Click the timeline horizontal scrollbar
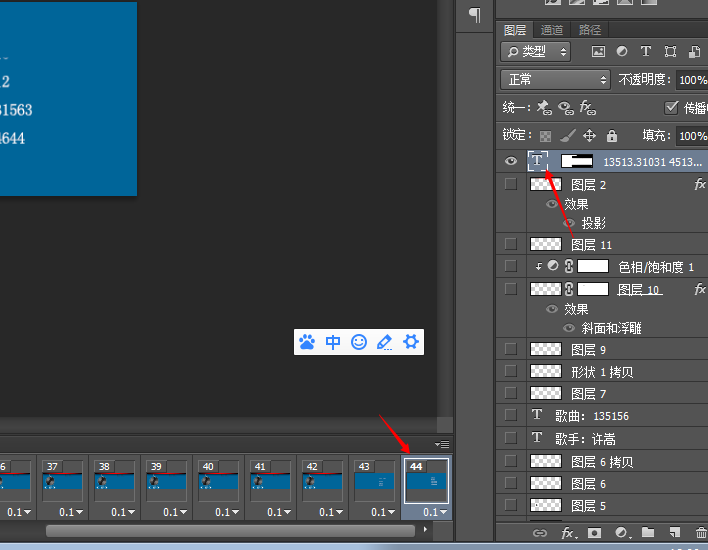Viewport: 708px width, 550px height. [230, 531]
